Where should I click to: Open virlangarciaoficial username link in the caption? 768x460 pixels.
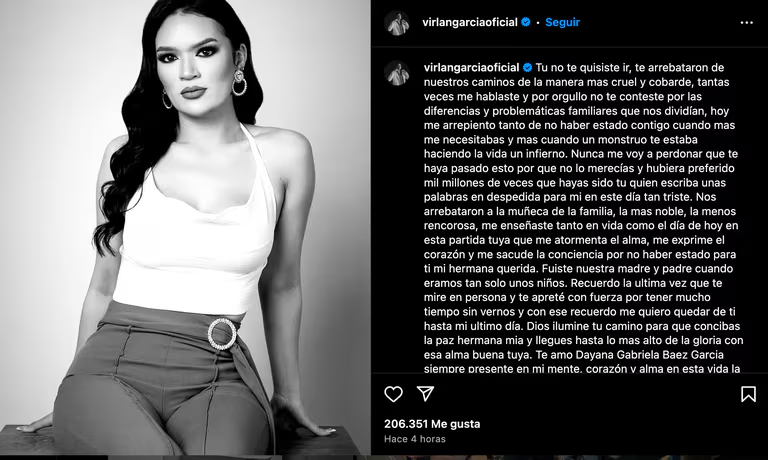tap(471, 68)
